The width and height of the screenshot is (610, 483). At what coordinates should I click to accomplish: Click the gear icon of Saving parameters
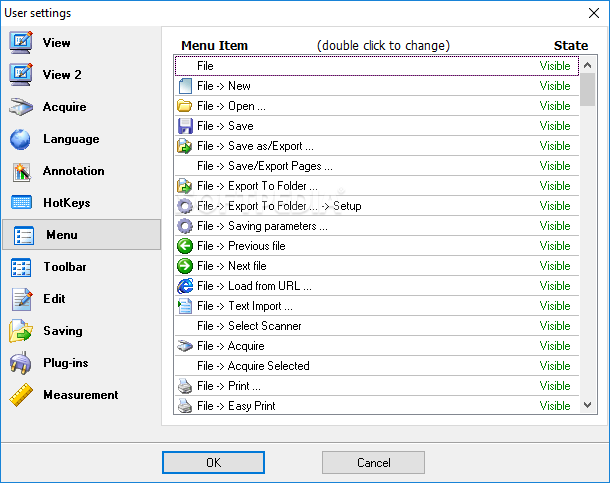(x=185, y=226)
